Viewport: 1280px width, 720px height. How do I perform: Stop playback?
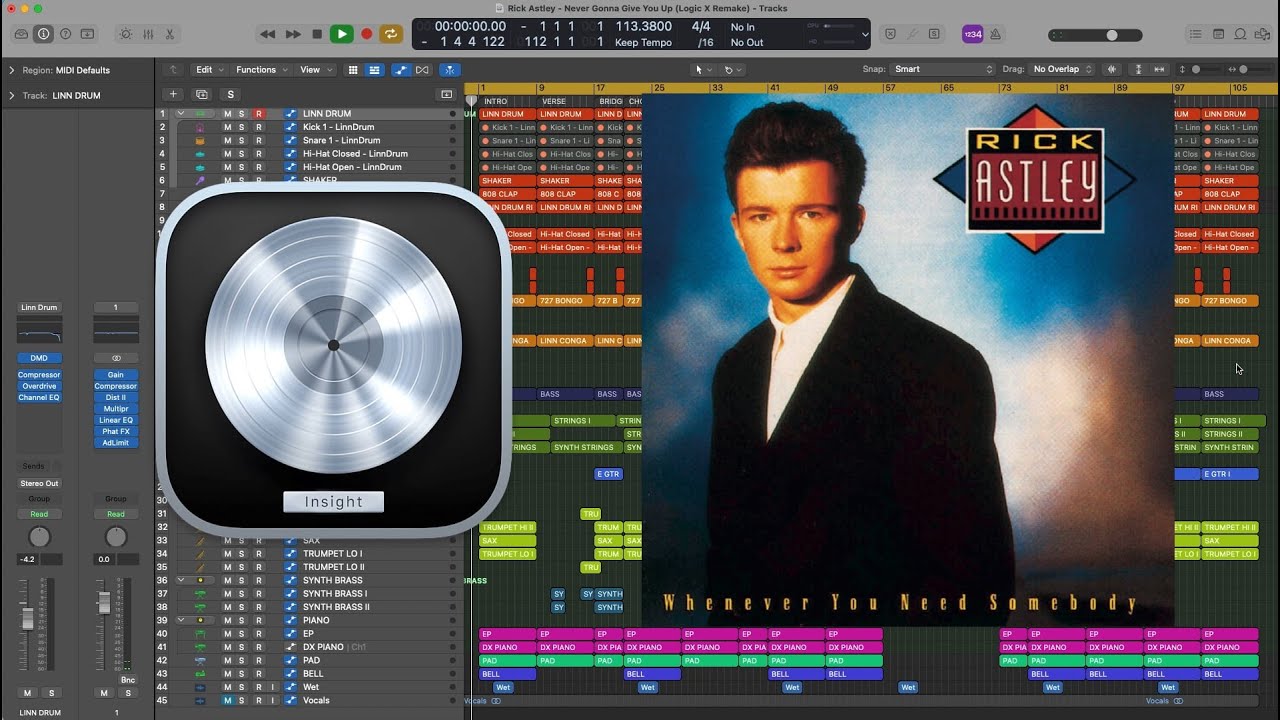pos(317,34)
